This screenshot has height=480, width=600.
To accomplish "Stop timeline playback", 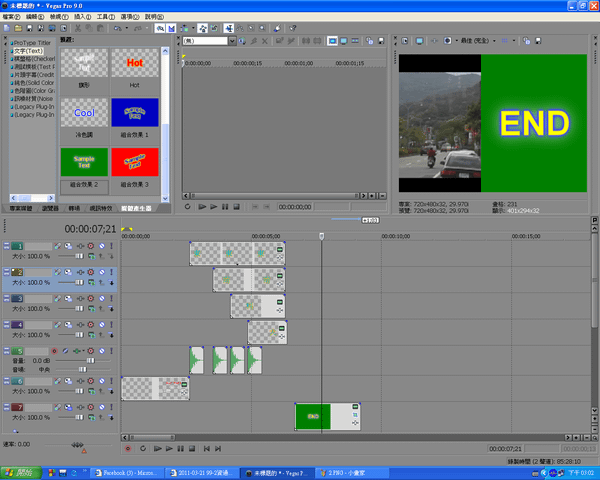I will tap(192, 449).
